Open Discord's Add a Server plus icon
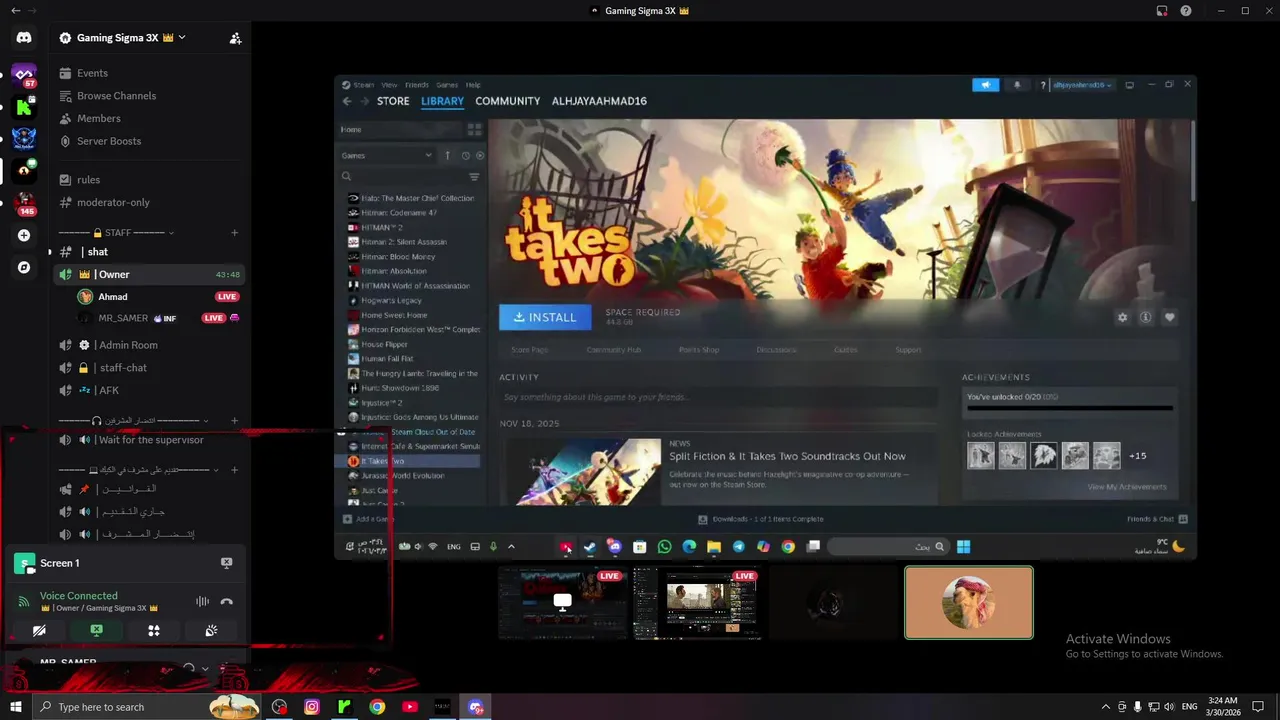The width and height of the screenshot is (1280, 720). (x=24, y=235)
